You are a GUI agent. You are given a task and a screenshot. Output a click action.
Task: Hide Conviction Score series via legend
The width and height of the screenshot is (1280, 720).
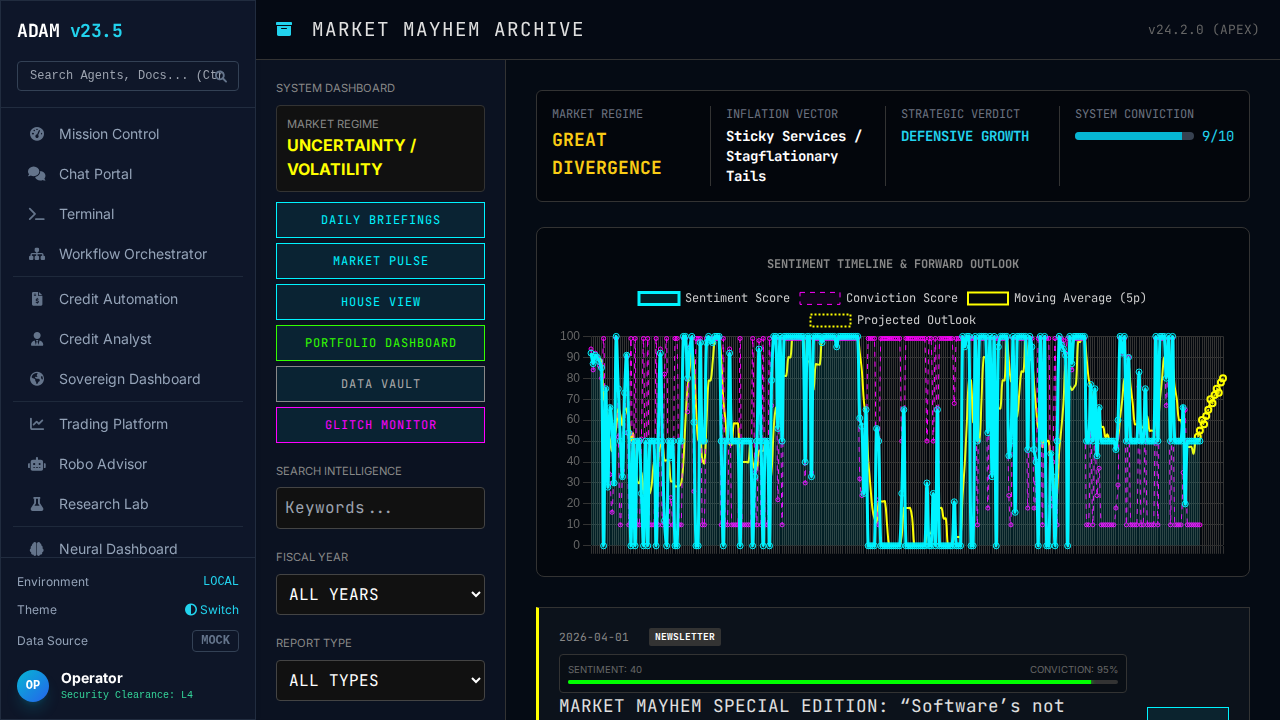click(878, 298)
